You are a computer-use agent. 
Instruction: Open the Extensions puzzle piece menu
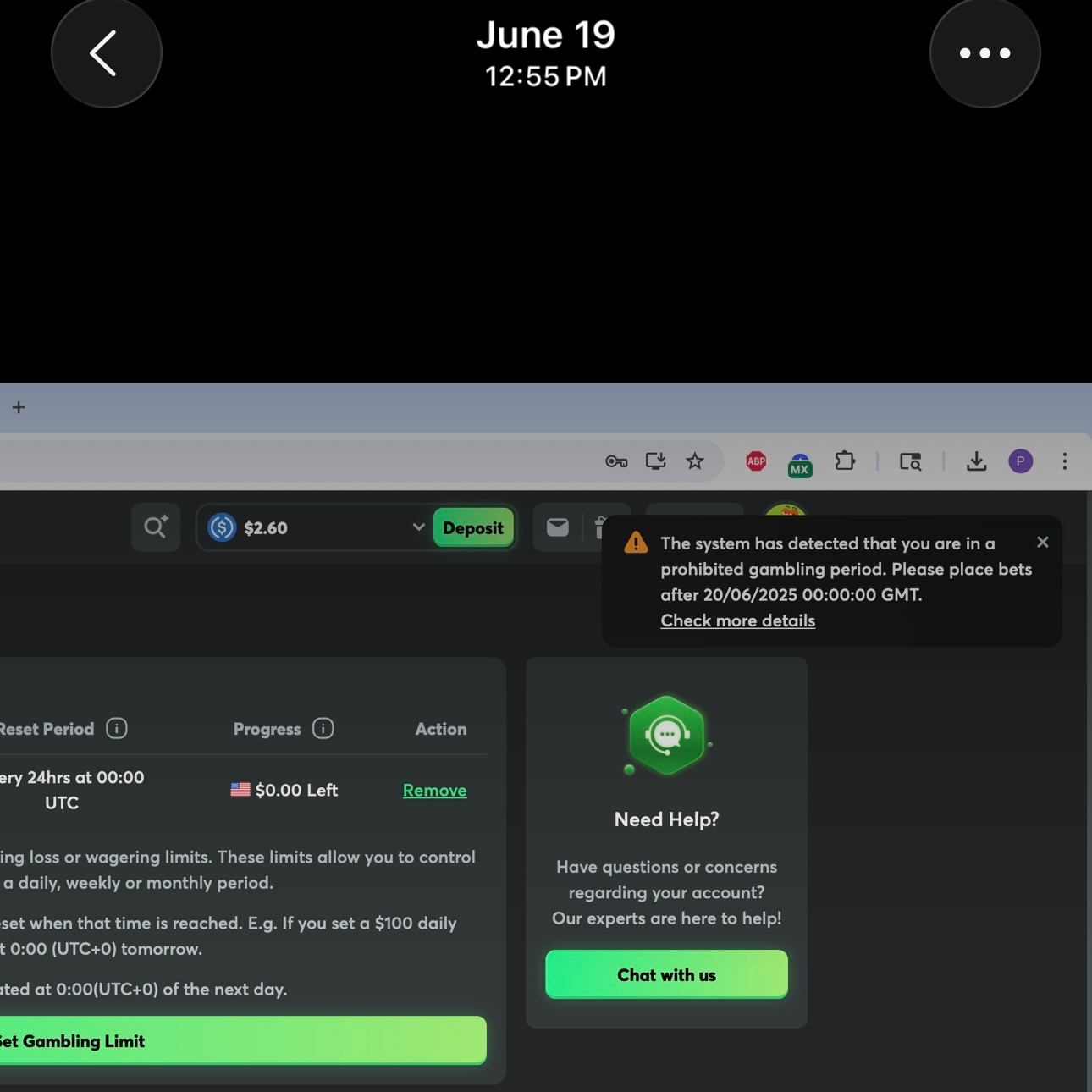point(845,461)
